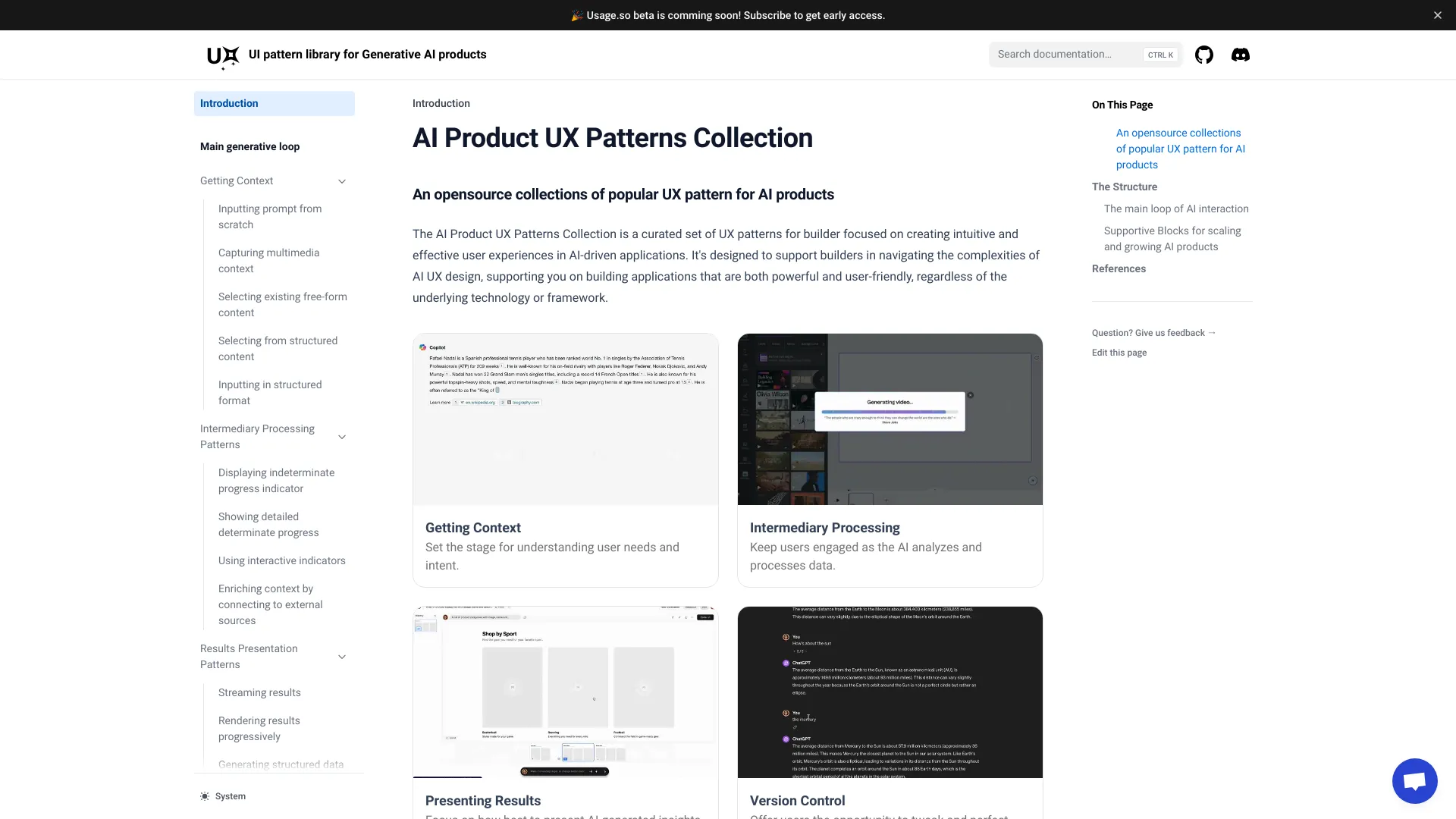Dismiss the beta announcement banner
Viewport: 1456px width, 819px height.
[1437, 14]
